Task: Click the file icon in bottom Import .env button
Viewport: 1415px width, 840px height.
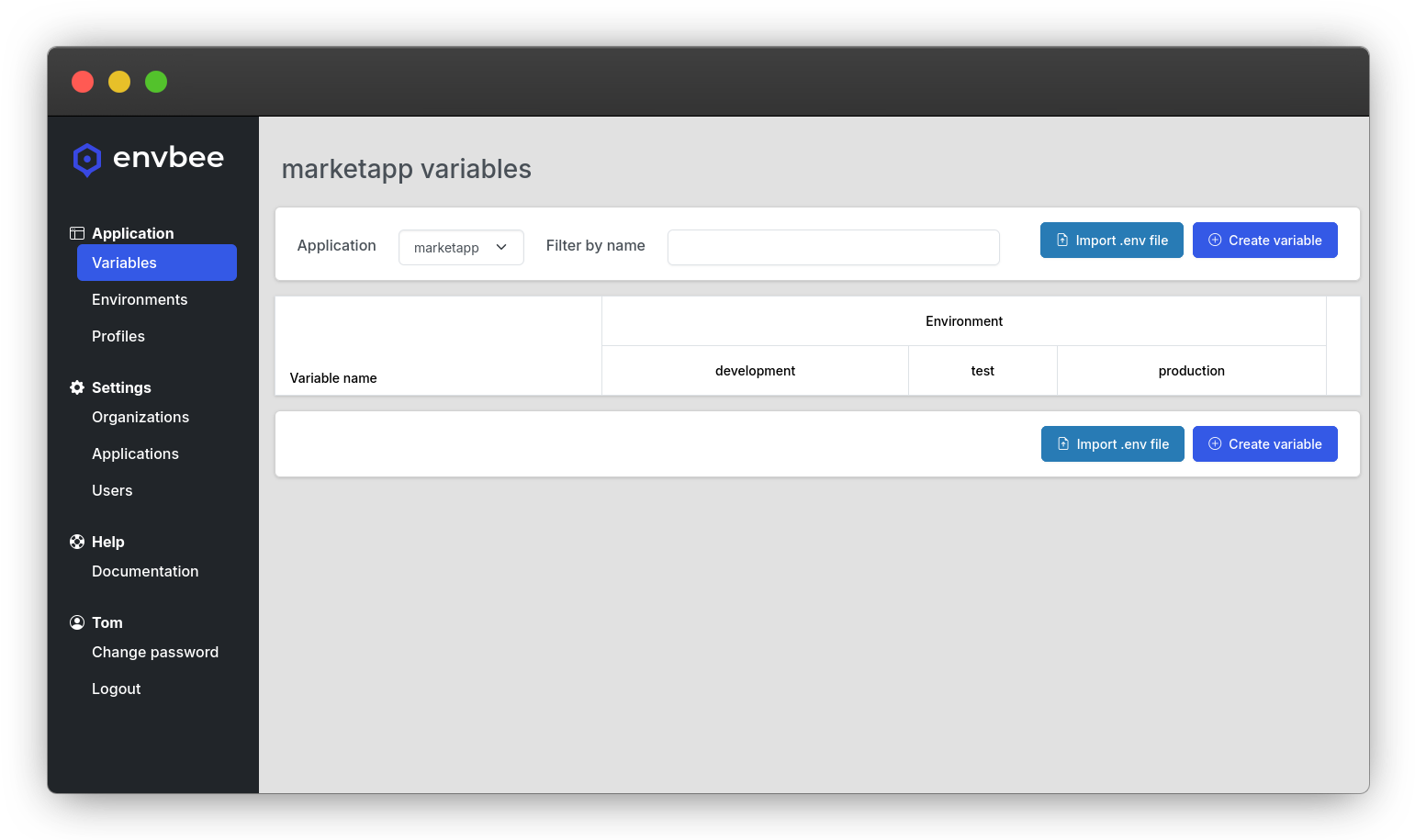Action: 1063,443
